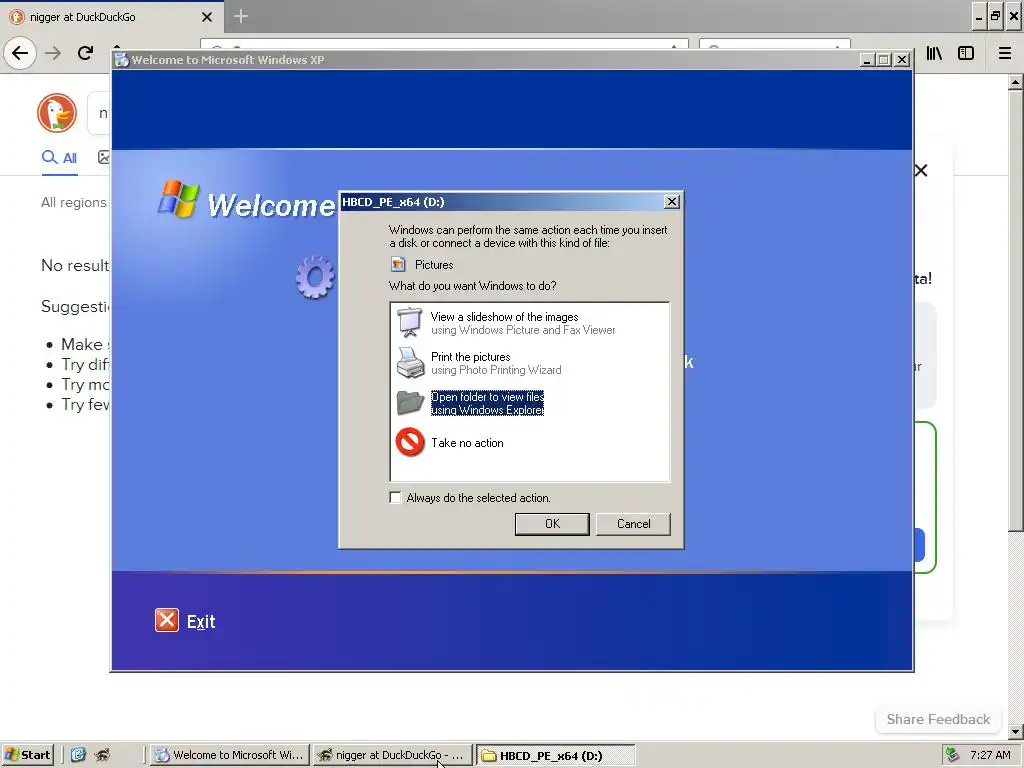This screenshot has height=768, width=1024.
Task: Select Take no action option
Action: (x=467, y=443)
